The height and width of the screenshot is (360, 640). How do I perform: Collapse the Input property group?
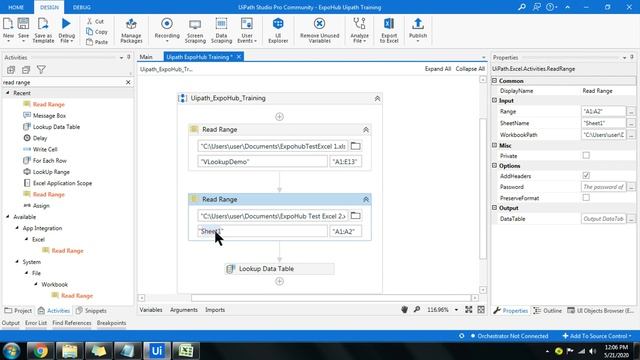click(494, 100)
